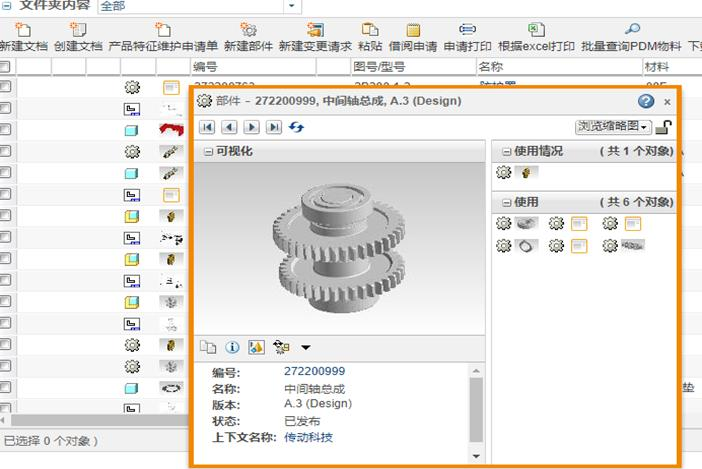
Task: Open the 272200999 number link
Action: point(314,372)
